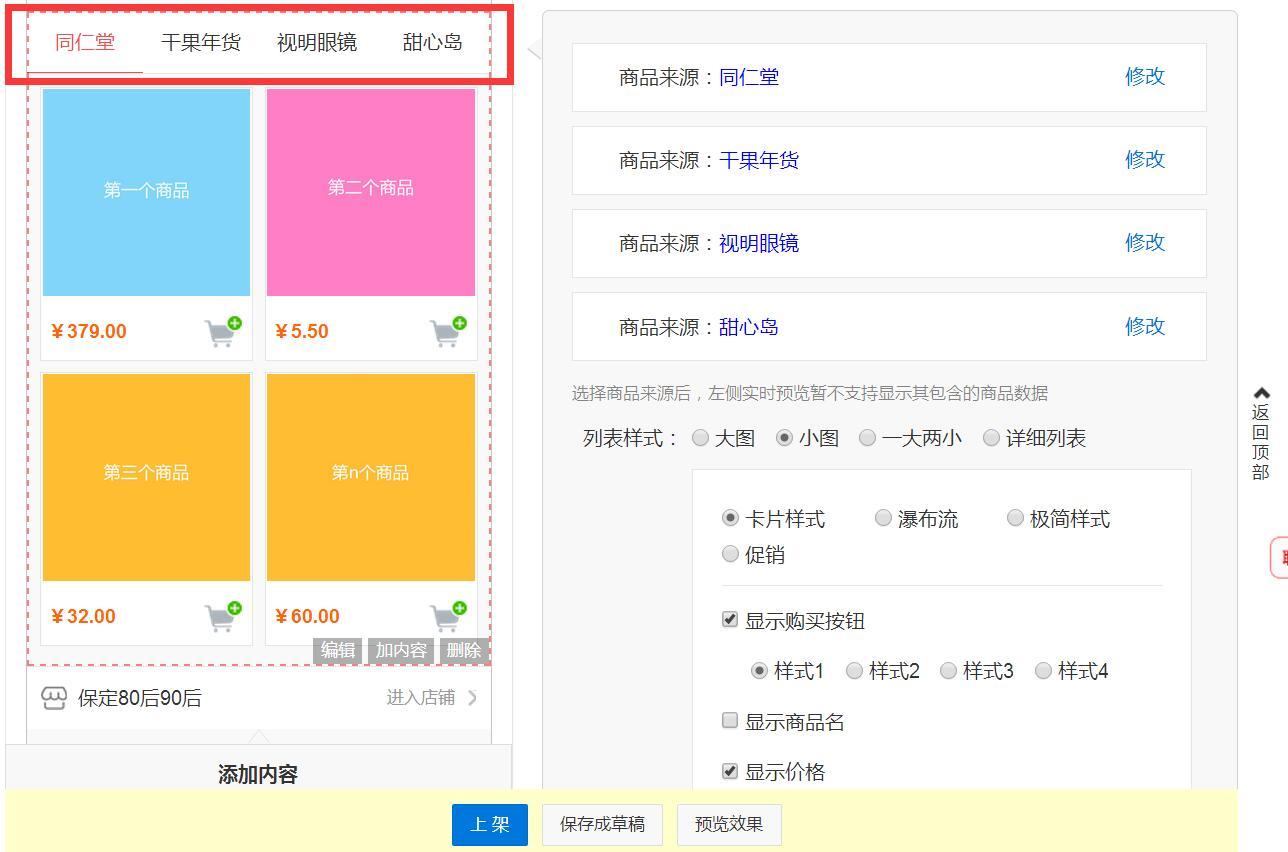Click the 返回顶部 back-to-top arrow
This screenshot has height=852, width=1288.
coord(1261,393)
